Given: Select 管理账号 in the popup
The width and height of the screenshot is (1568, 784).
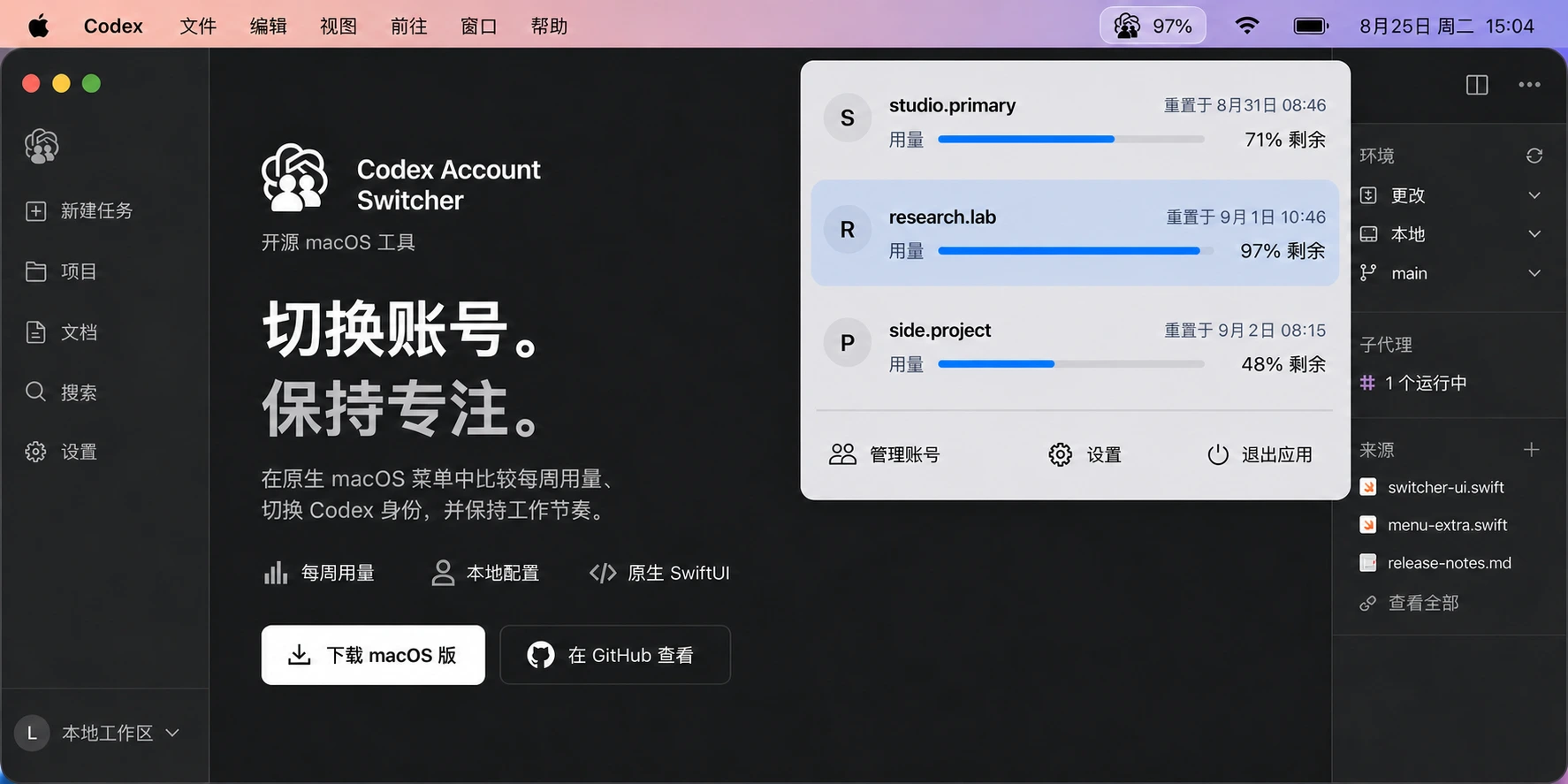Looking at the screenshot, I should click(x=885, y=454).
